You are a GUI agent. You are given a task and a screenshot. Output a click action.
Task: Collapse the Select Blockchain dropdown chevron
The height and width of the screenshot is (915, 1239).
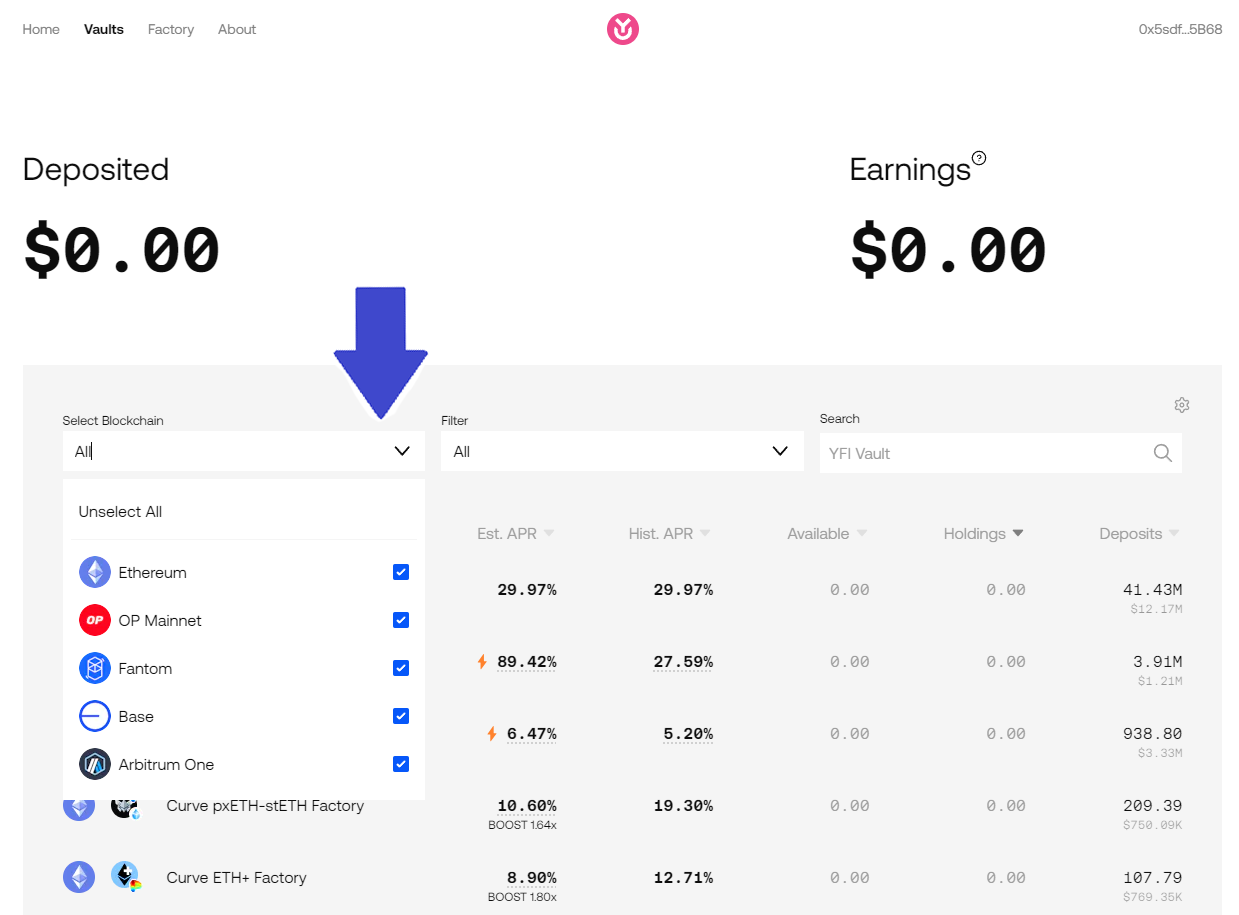[402, 451]
